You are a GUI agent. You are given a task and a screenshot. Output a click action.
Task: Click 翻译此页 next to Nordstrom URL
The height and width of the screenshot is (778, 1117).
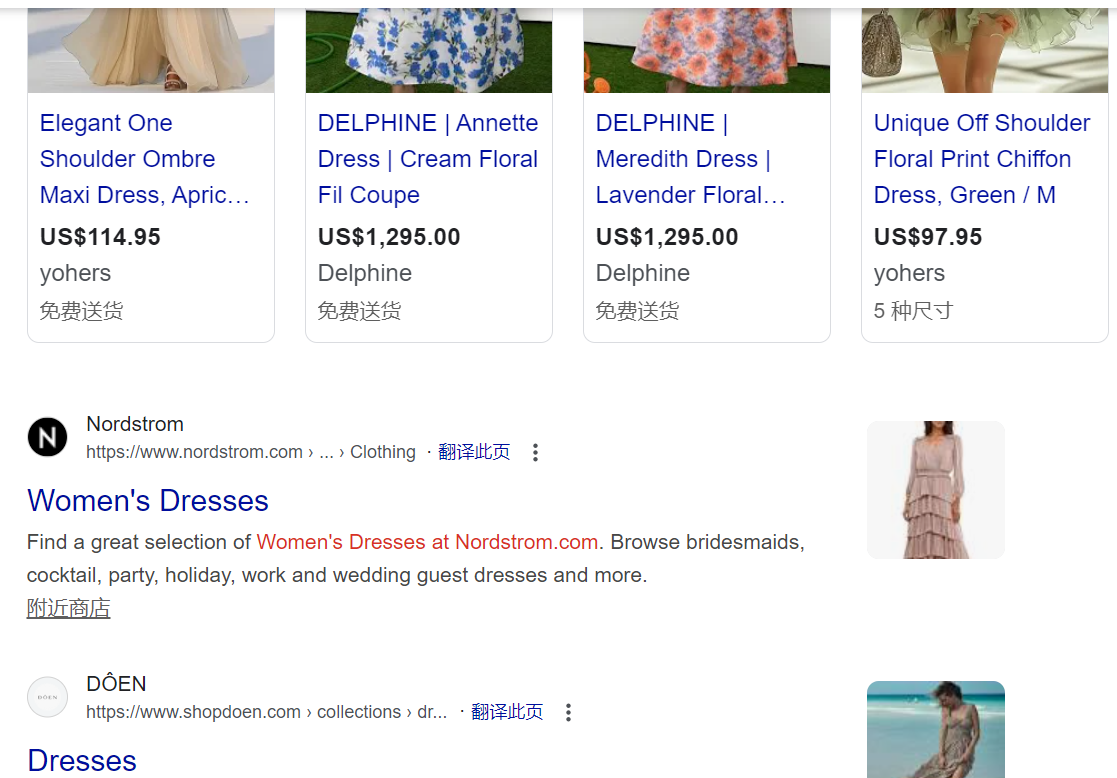(x=474, y=452)
